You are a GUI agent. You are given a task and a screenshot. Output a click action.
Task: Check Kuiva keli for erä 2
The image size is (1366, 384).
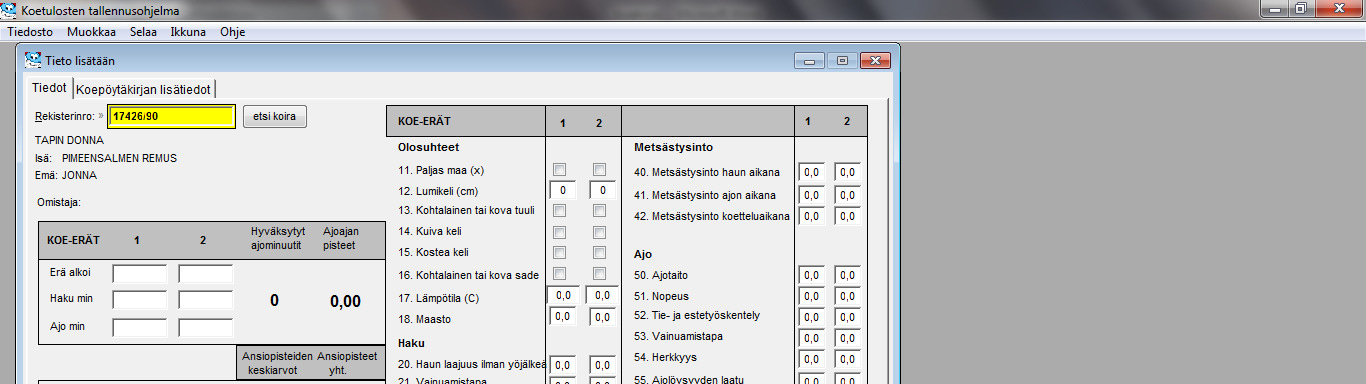coord(599,231)
